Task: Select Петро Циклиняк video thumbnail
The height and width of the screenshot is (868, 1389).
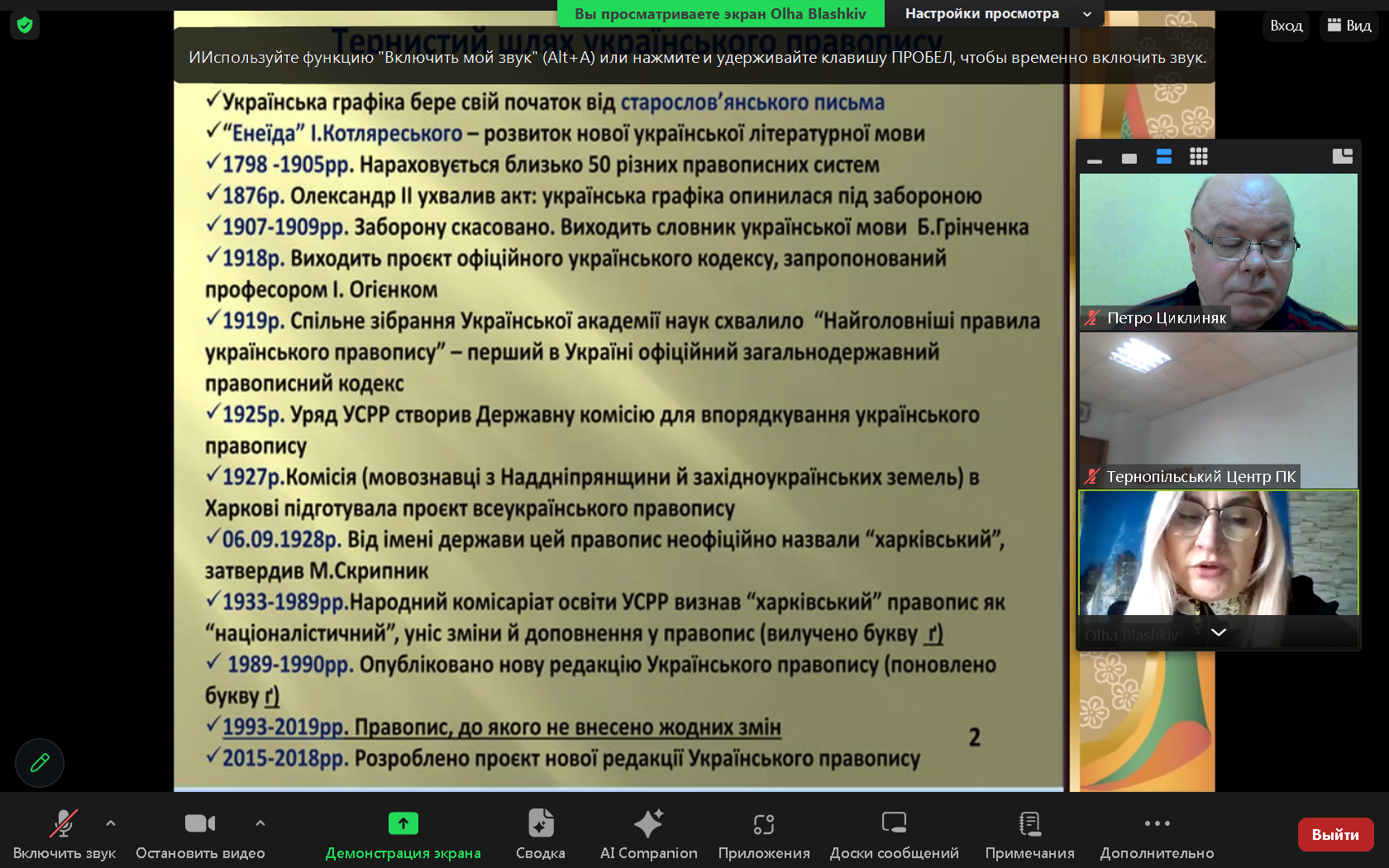Action: [x=1219, y=252]
